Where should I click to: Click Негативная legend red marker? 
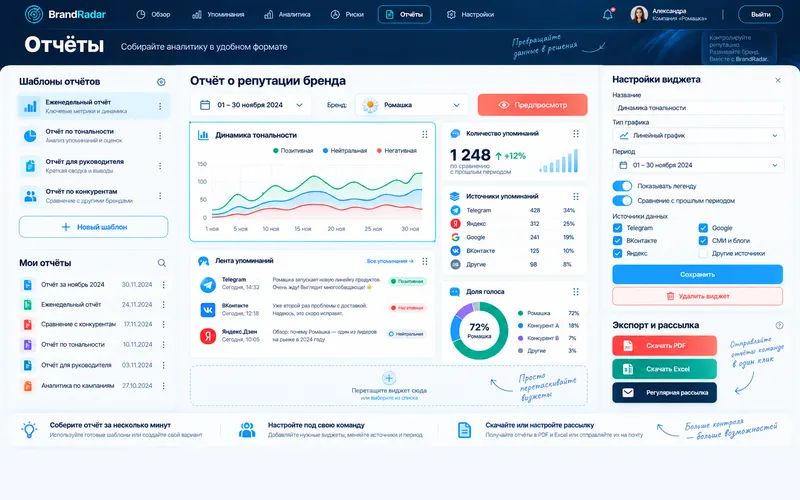tap(379, 151)
